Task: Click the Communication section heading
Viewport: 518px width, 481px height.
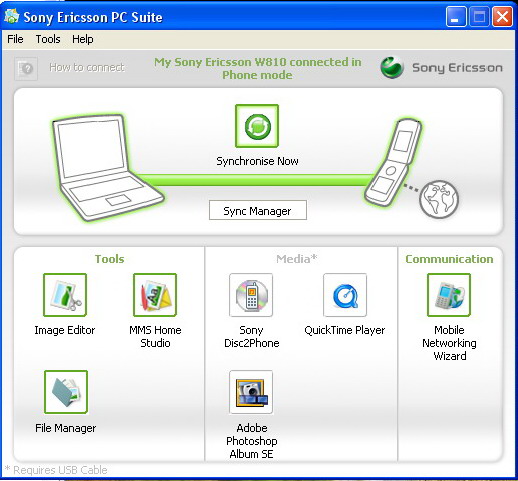Action: [x=449, y=259]
